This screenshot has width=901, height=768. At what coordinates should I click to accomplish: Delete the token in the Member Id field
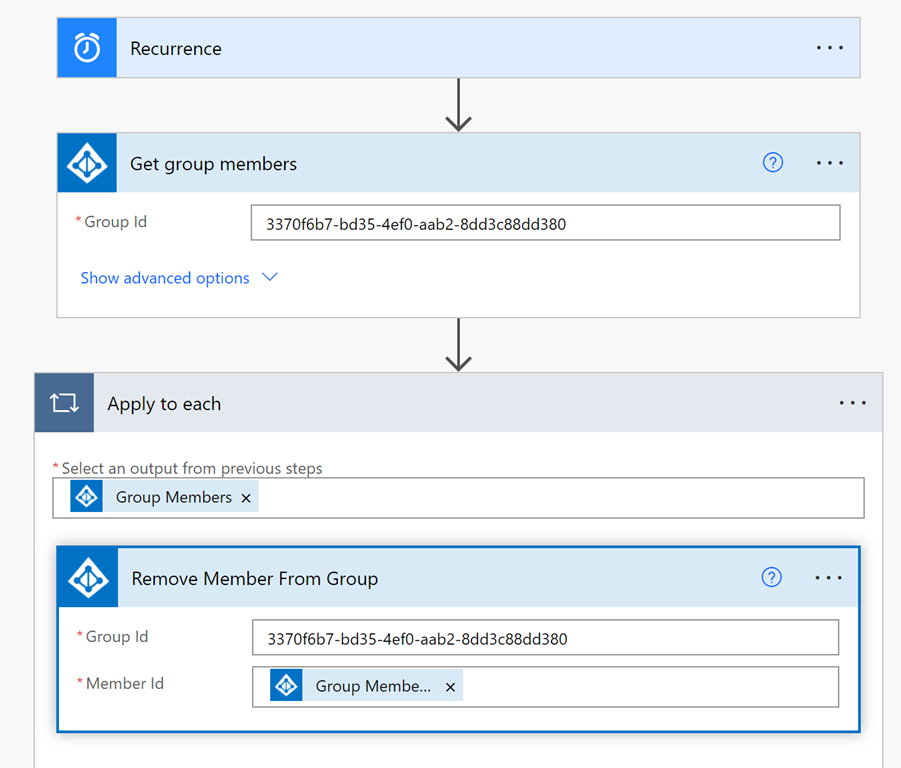450,687
